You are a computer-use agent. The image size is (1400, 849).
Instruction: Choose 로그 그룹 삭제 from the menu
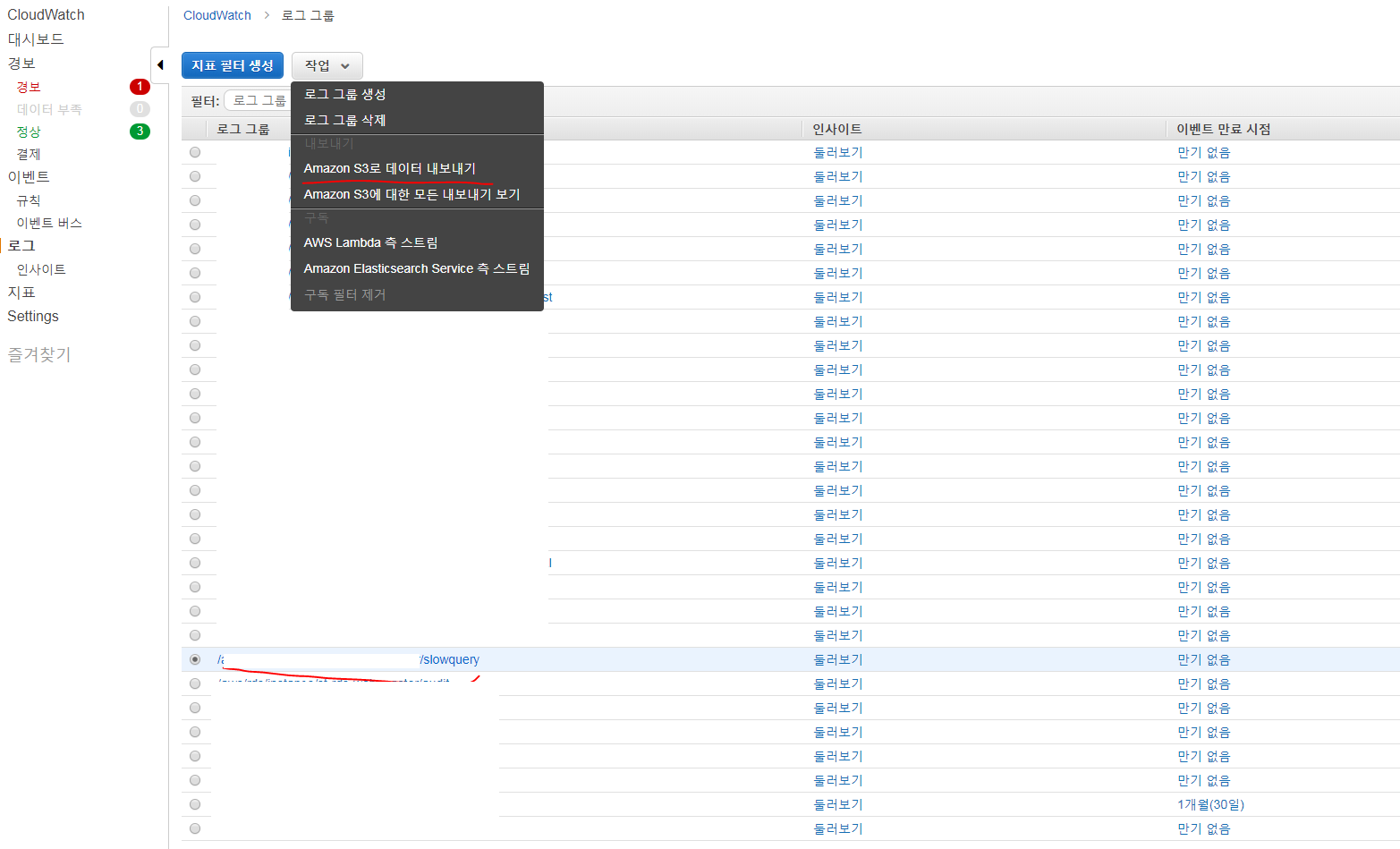pos(344,120)
